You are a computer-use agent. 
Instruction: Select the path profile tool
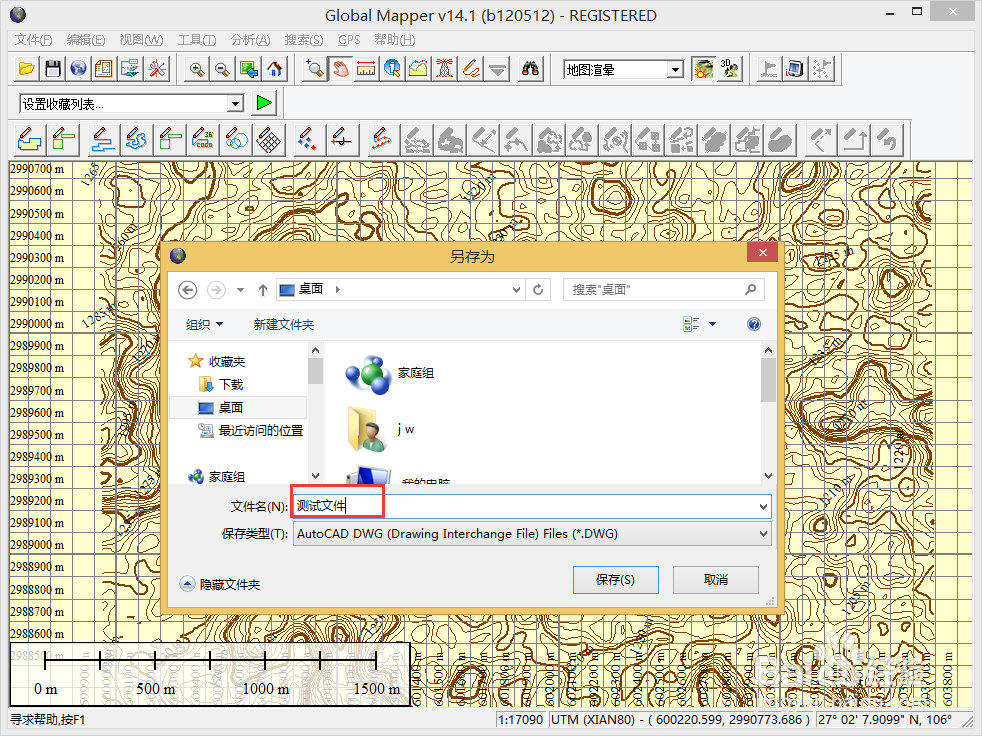[x=418, y=68]
